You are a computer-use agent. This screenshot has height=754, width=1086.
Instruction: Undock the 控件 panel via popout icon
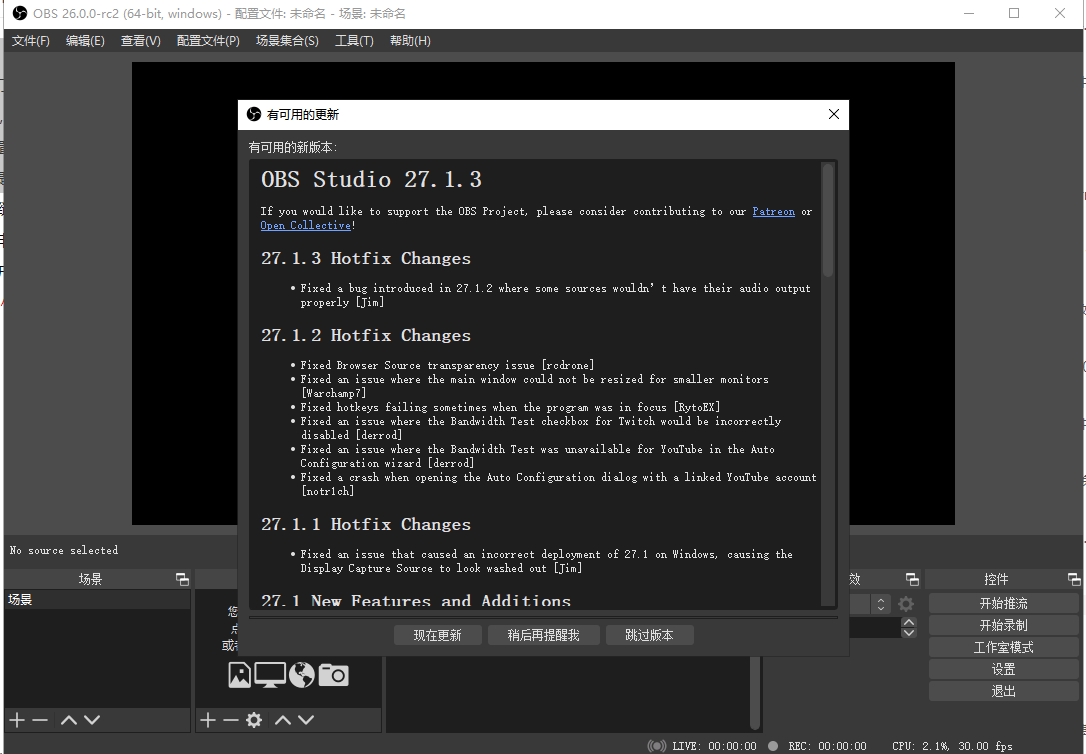click(1074, 579)
